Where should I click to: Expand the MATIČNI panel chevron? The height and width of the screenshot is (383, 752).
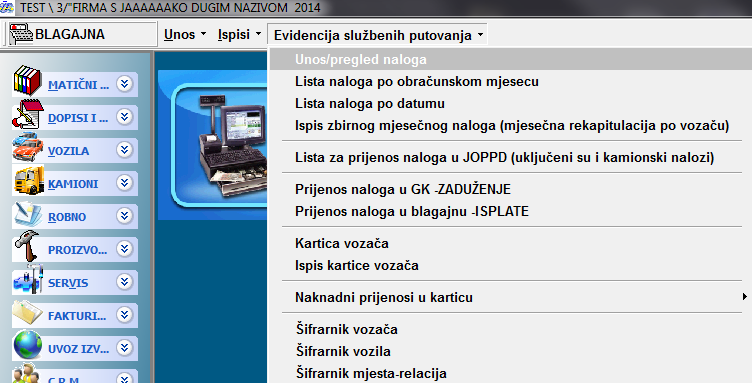pyautogui.click(x=124, y=84)
